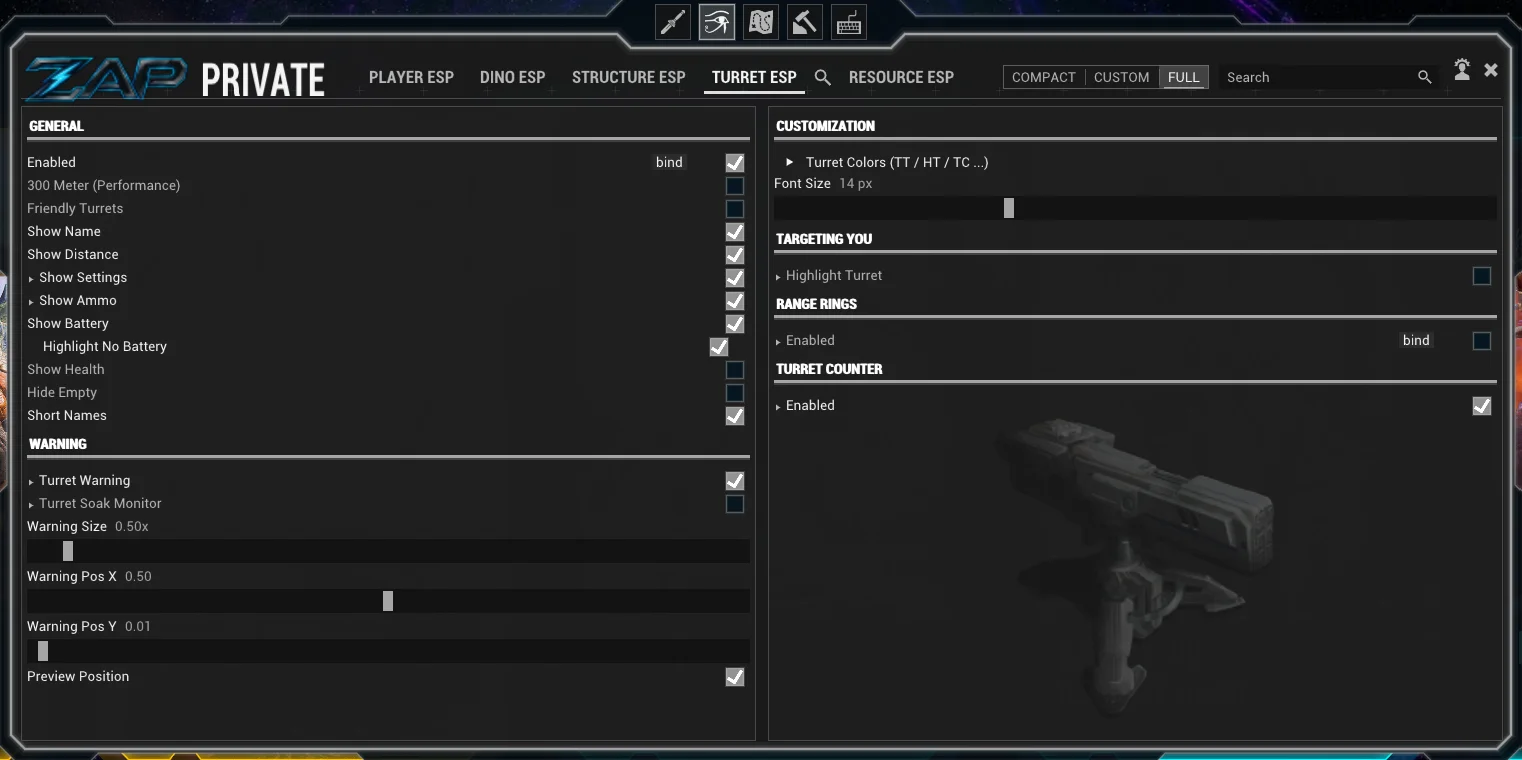This screenshot has width=1522, height=760.
Task: Select the Turret ESP tab
Action: (754, 77)
